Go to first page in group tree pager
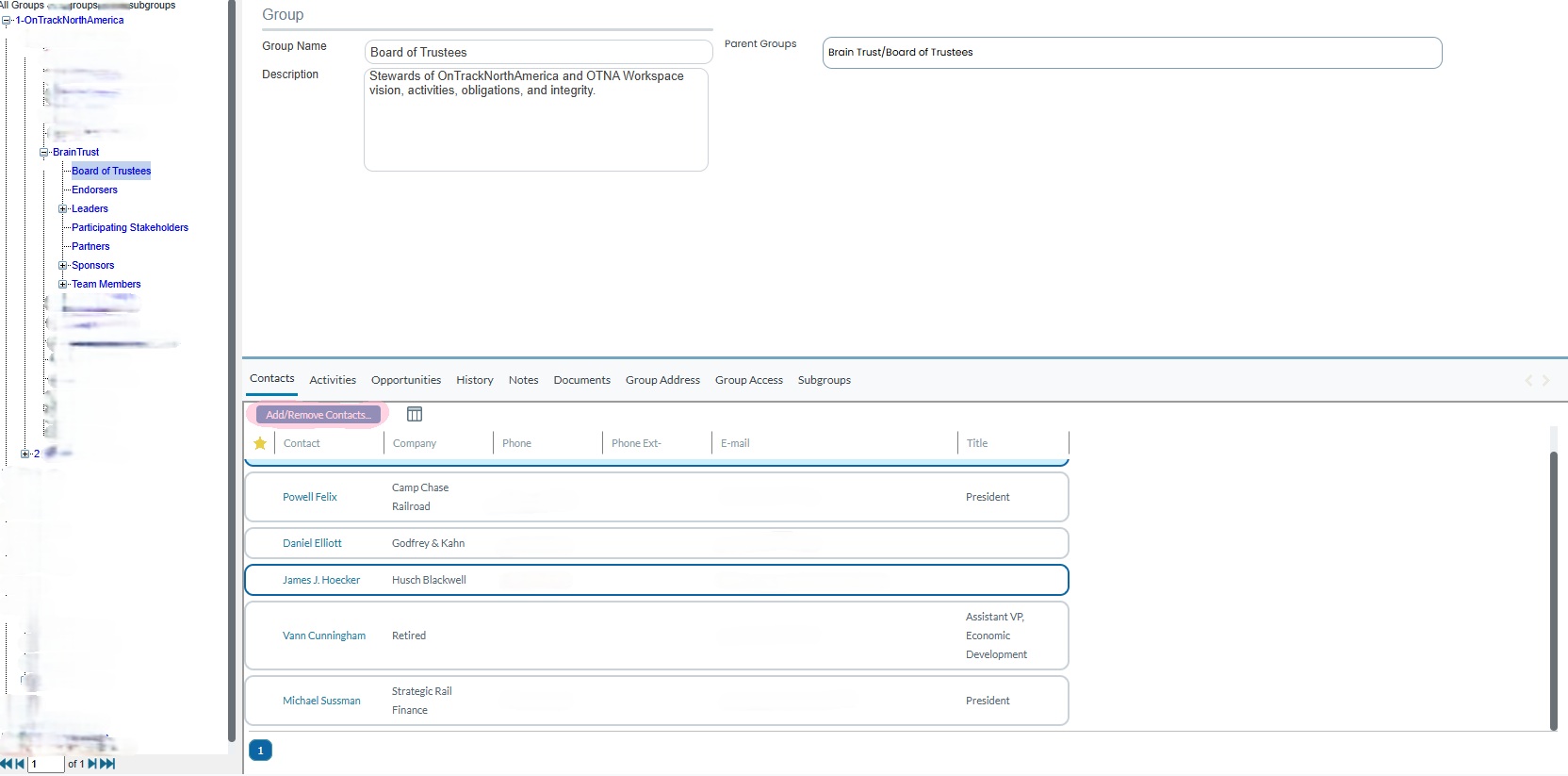 click(x=6, y=764)
